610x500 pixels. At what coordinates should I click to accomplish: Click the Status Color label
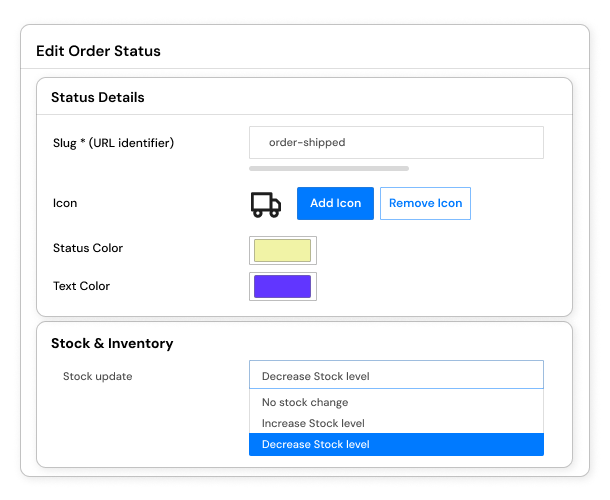click(x=88, y=248)
